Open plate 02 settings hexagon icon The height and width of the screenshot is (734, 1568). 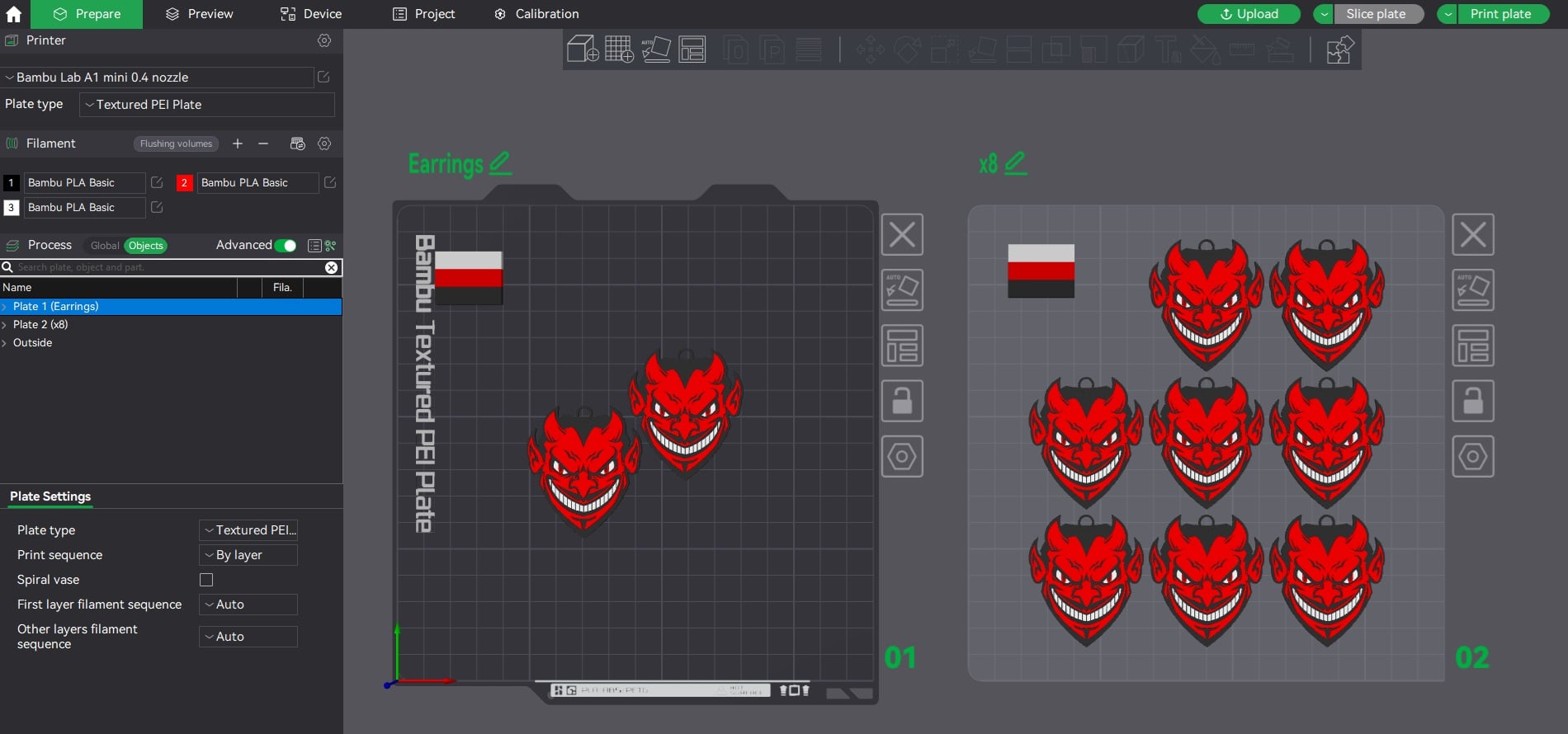pyautogui.click(x=1473, y=456)
